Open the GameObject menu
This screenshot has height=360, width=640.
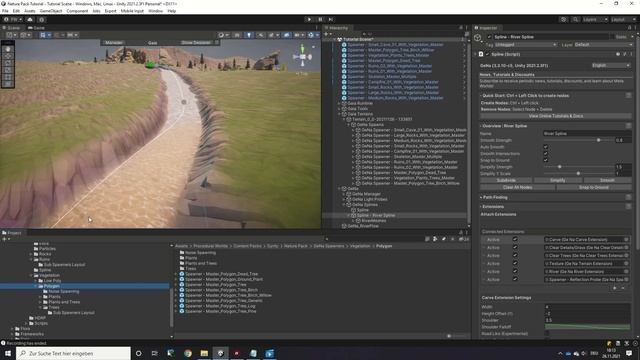(51, 11)
